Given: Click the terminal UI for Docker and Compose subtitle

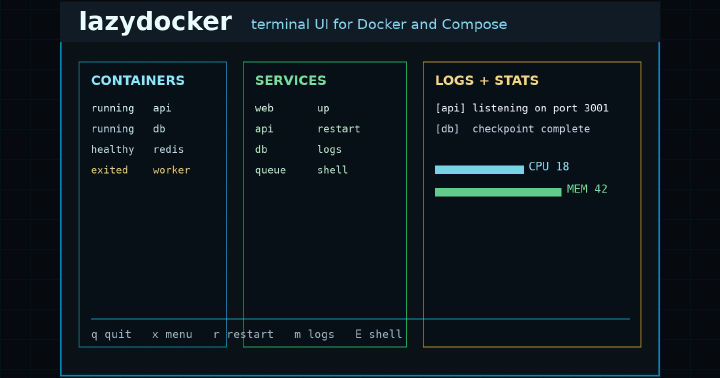Looking at the screenshot, I should [x=379, y=24].
